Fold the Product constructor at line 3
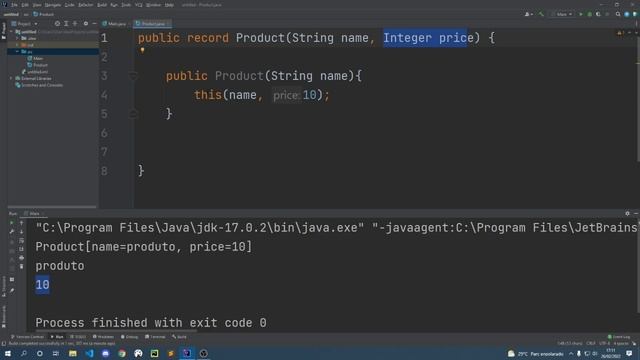Screen dimensions: 640x360 [133, 76]
